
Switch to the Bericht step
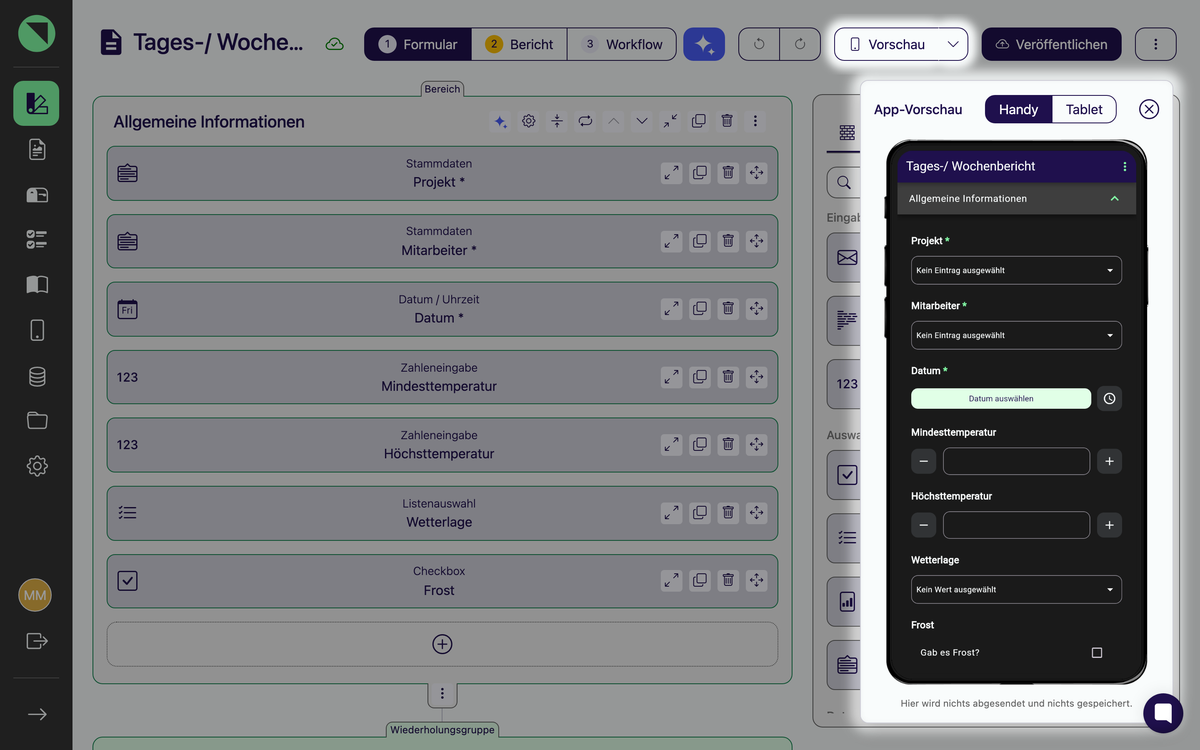pos(519,44)
